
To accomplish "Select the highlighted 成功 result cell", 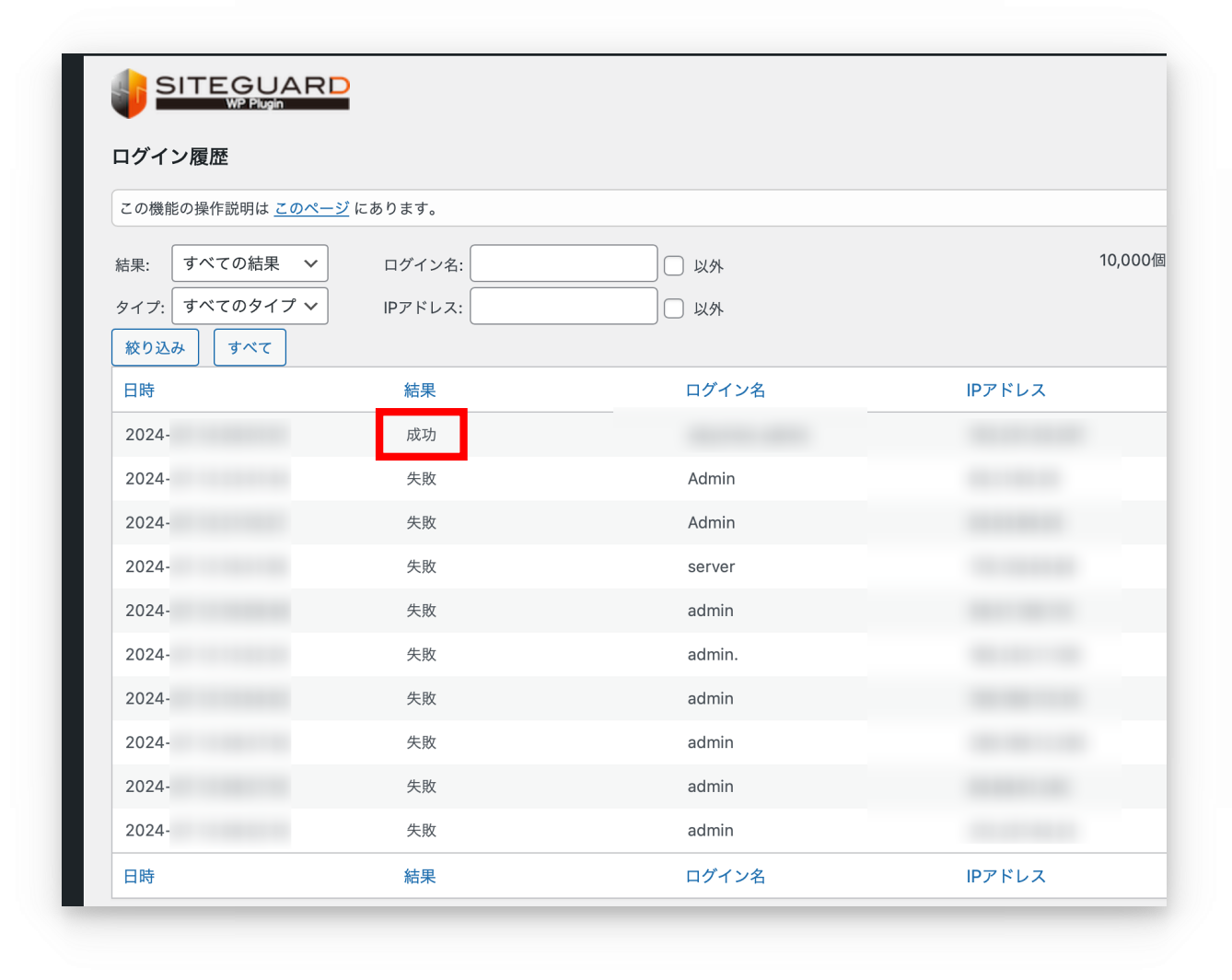I will point(422,435).
